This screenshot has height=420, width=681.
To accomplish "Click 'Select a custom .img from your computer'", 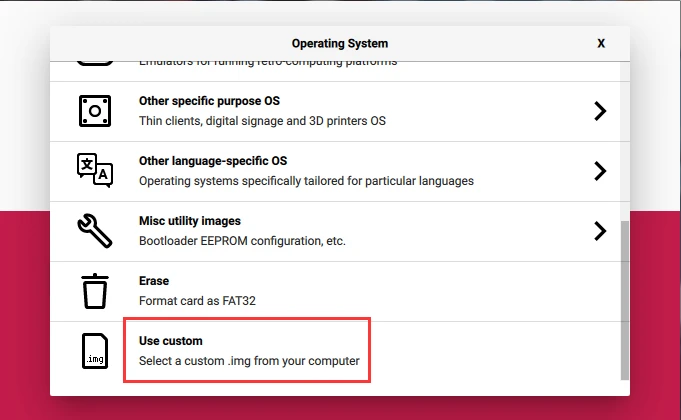I will 249,361.
